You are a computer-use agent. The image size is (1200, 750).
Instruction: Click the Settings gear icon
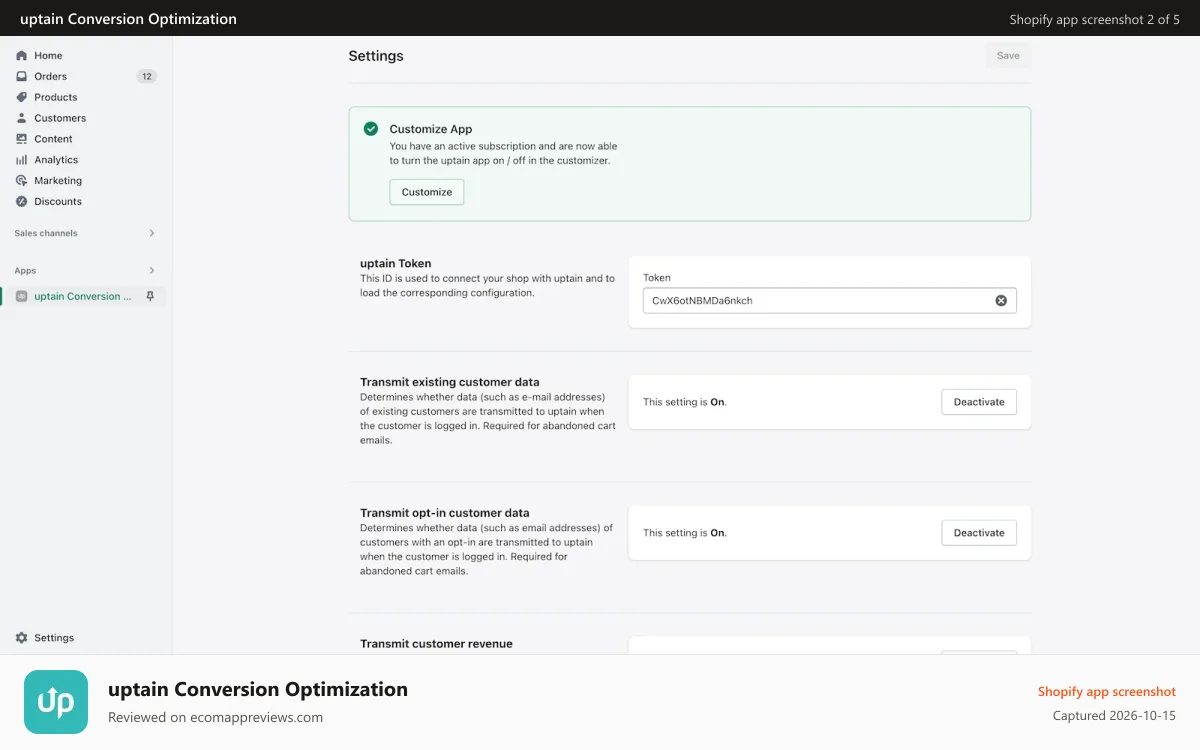(22, 638)
